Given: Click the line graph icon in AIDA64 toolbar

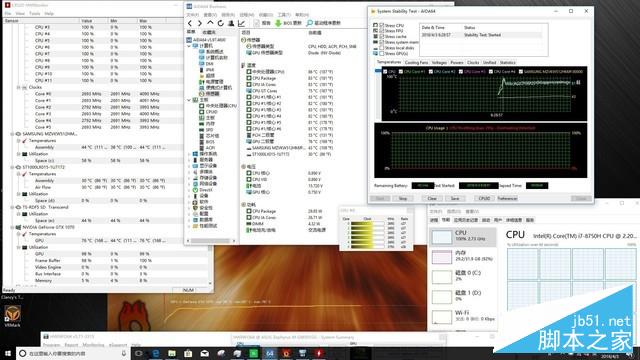Looking at the screenshot, I should (x=241, y=23).
